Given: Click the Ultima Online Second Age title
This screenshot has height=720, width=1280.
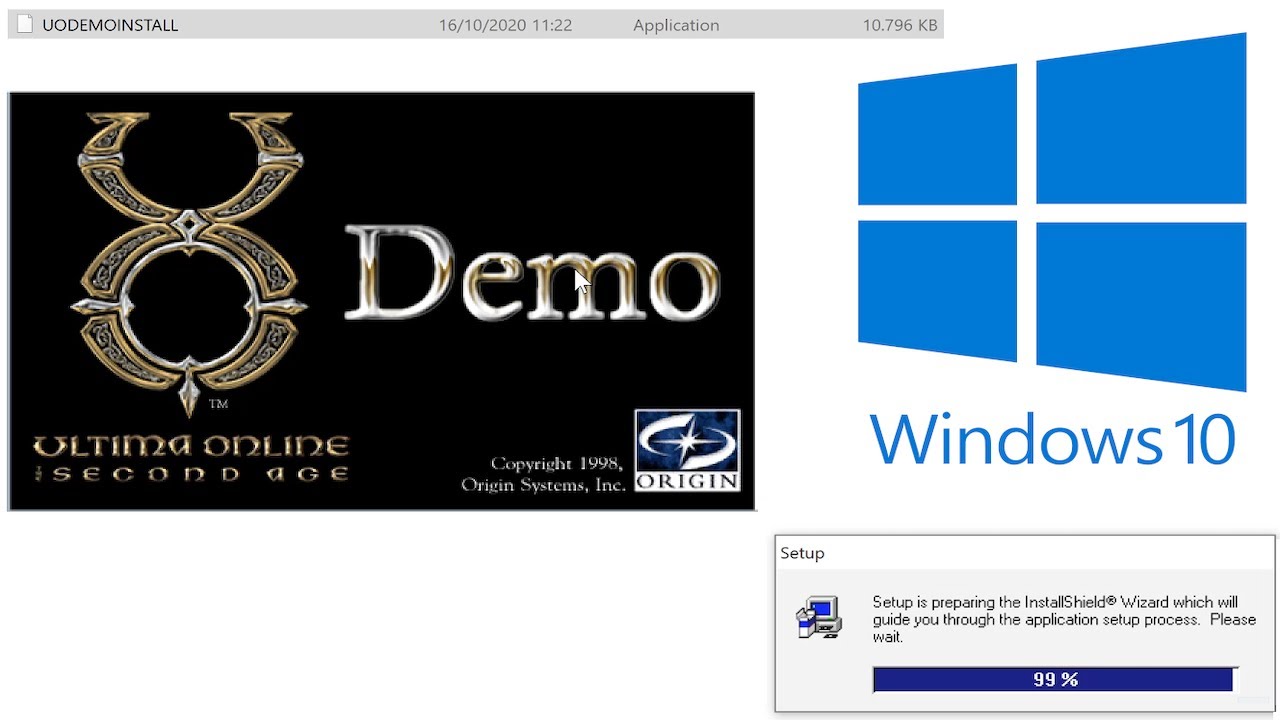Looking at the screenshot, I should (191, 459).
